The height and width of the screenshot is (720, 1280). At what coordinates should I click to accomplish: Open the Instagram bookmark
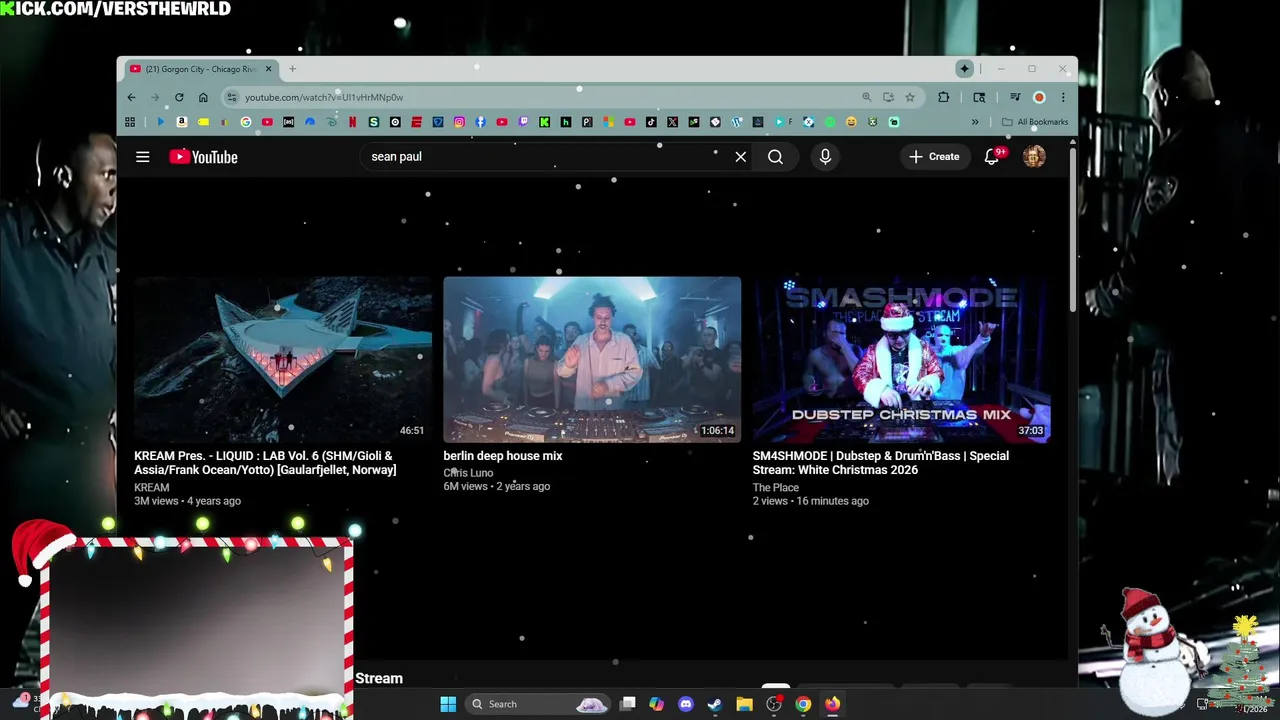coord(459,122)
